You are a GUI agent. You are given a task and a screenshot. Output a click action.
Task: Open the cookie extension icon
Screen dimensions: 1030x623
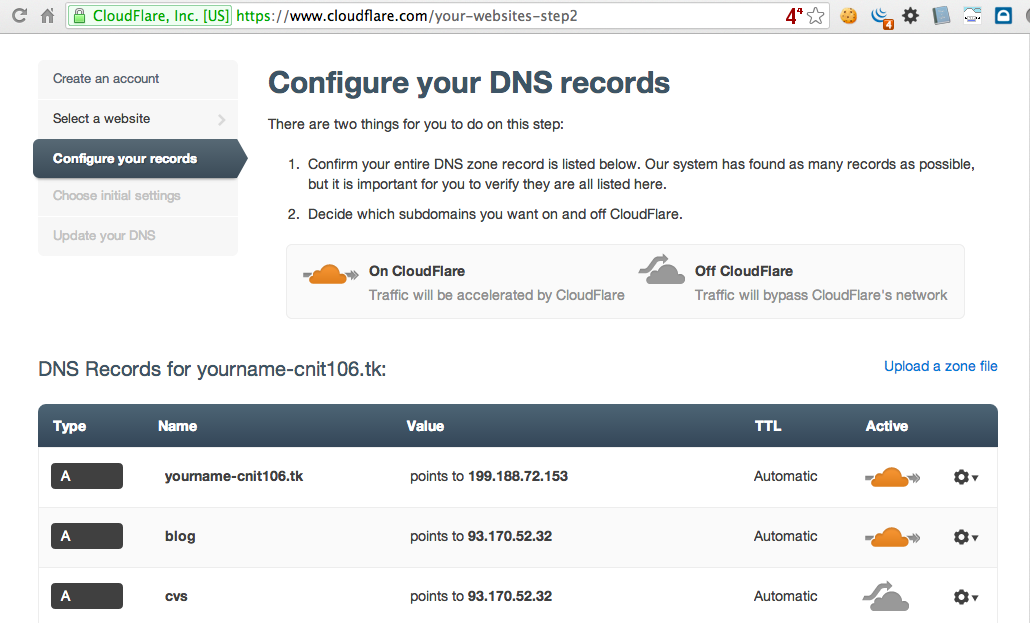848,16
